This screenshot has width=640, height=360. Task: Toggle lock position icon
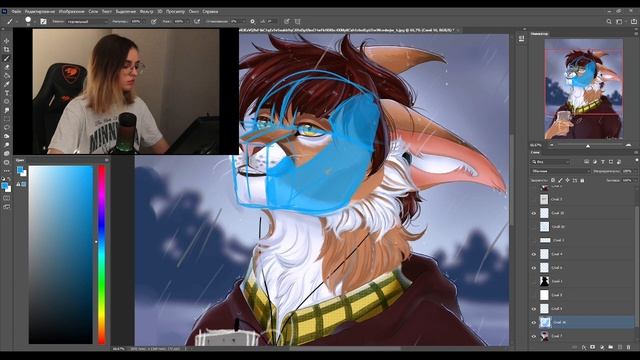click(x=567, y=180)
